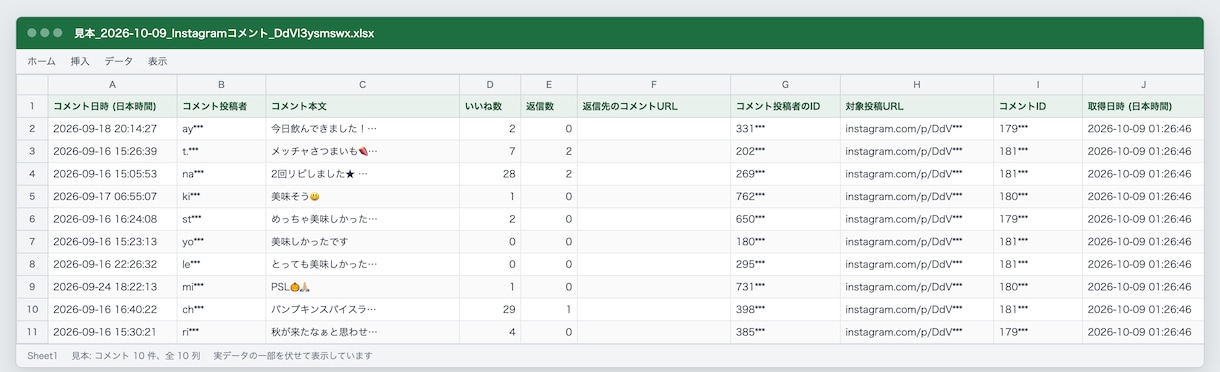Click the 返信数 header cell
The image size is (1220, 372).
tap(549, 106)
